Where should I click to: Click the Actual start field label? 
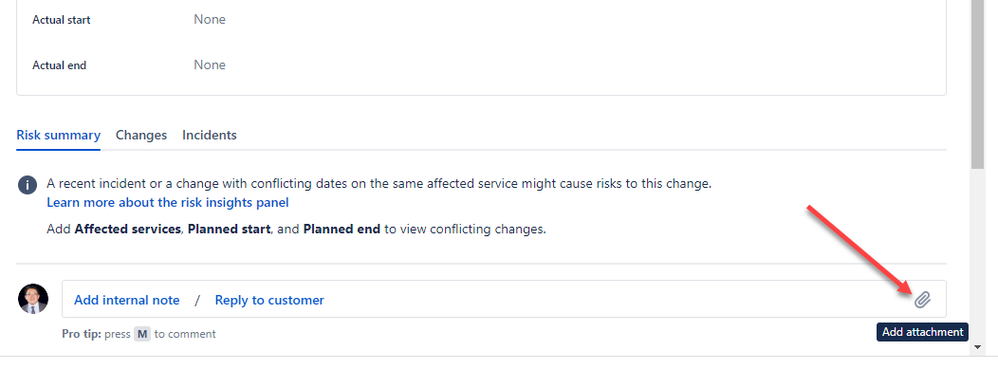point(62,20)
